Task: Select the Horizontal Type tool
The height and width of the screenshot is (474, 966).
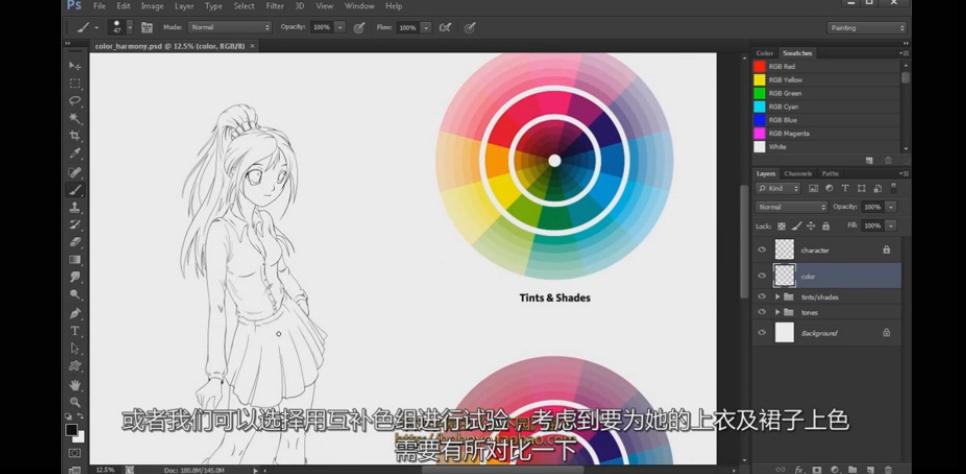Action: click(75, 331)
